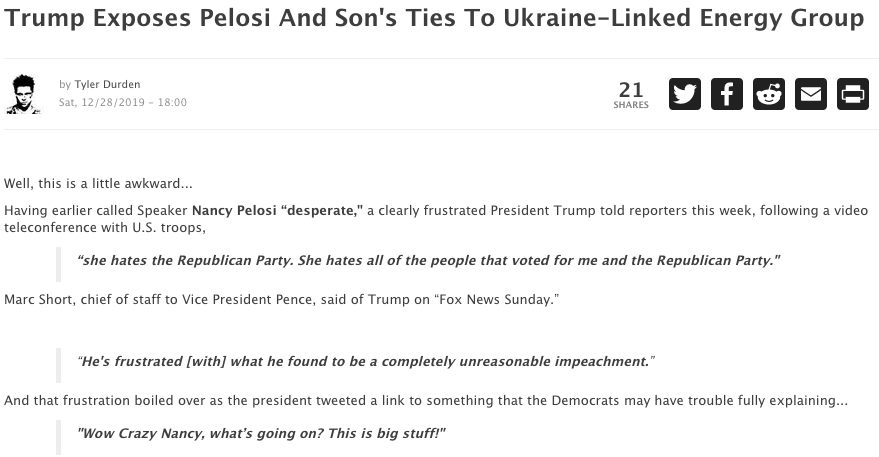Select the Sat, 12/28/2019 publication date
This screenshot has width=879, height=457.
(x=123, y=102)
